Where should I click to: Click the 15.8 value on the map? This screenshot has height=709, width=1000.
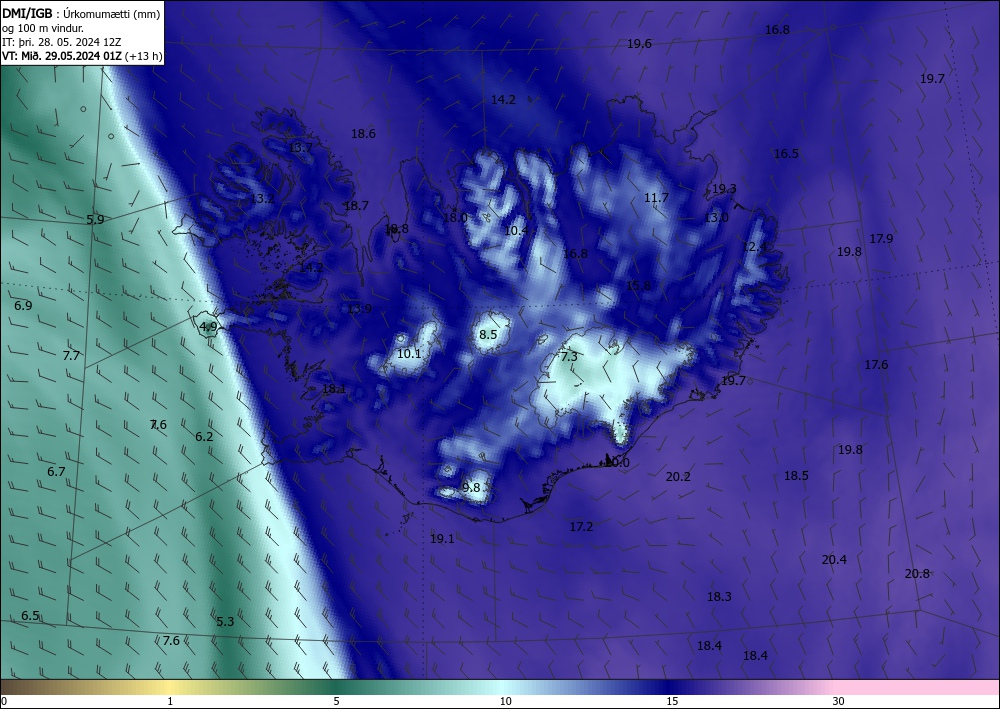tap(638, 285)
